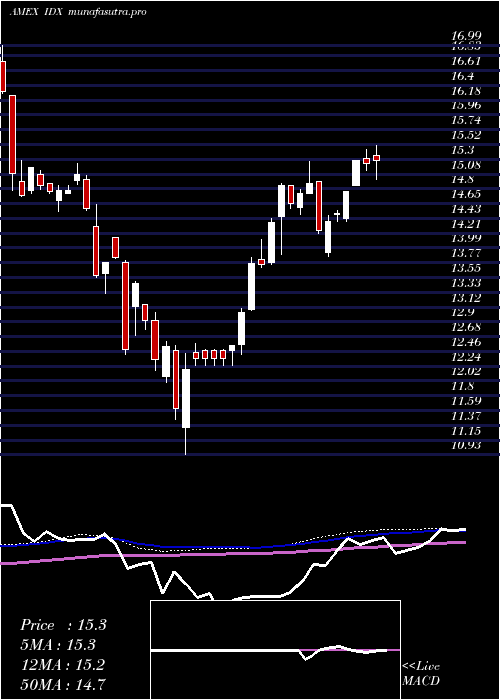Click the '12MA : 15.2' readout
This screenshot has height=700, width=500.
pyautogui.click(x=62, y=665)
